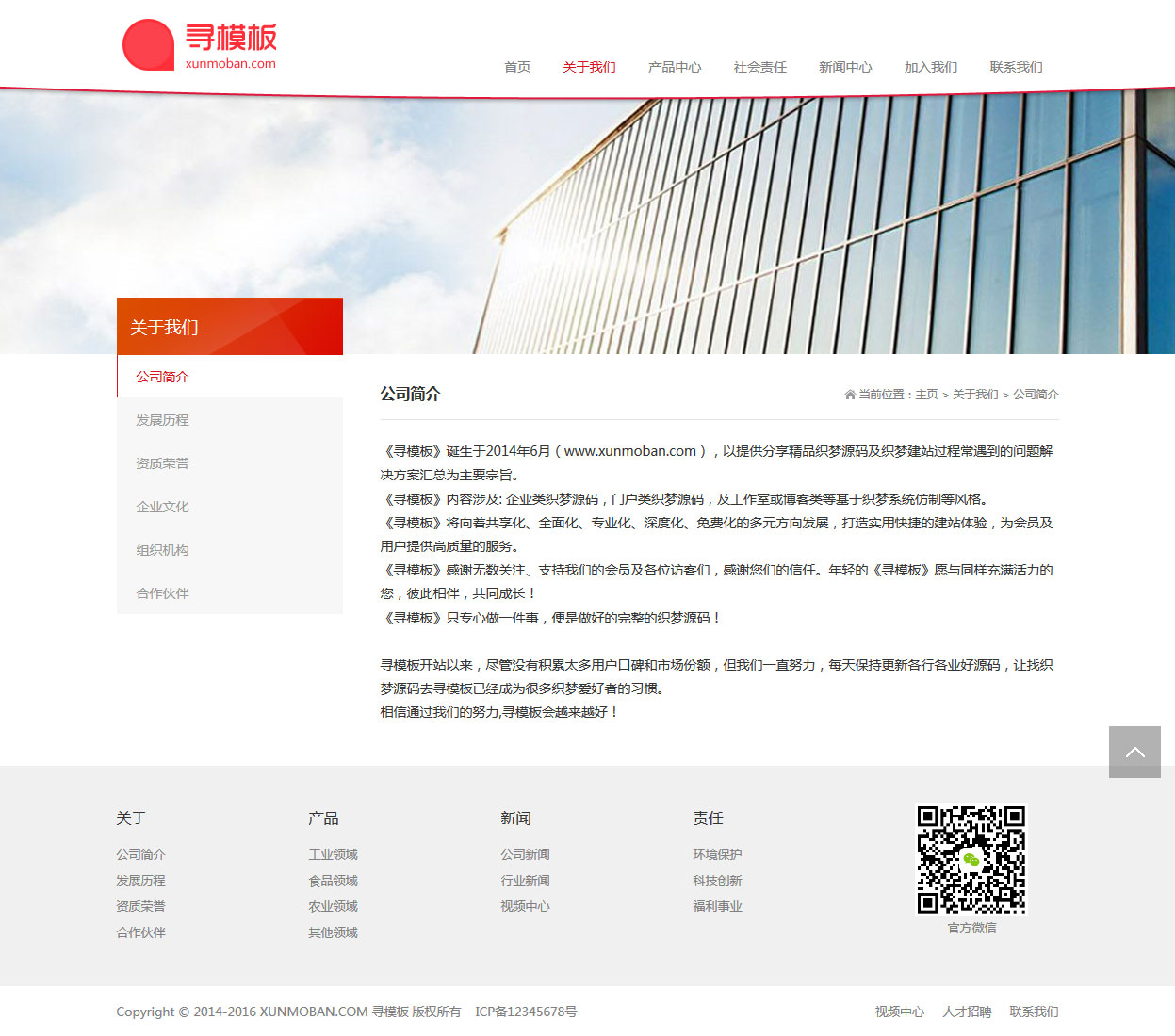Click footer column heading 关于
Image resolution: width=1175 pixels, height=1036 pixels.
[x=131, y=818]
